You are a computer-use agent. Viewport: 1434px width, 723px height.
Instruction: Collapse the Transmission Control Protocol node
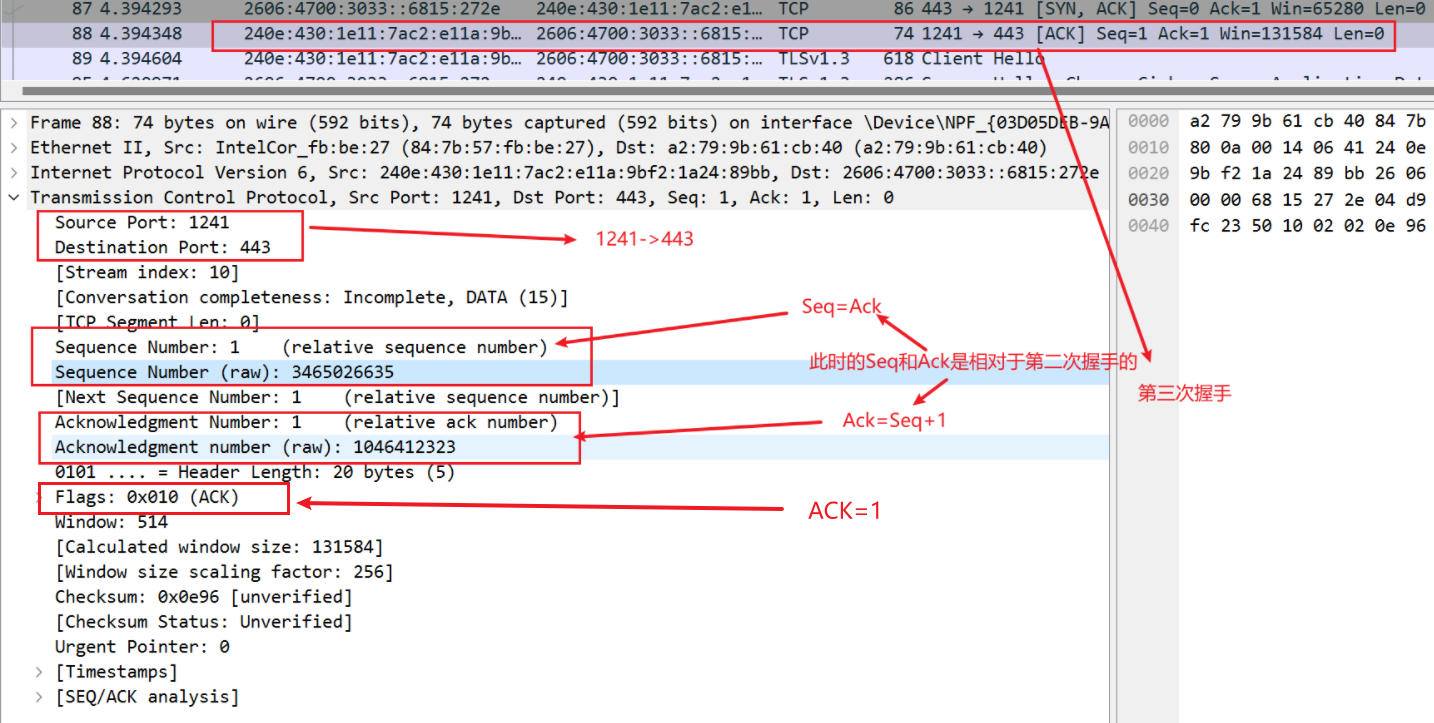[x=14, y=198]
